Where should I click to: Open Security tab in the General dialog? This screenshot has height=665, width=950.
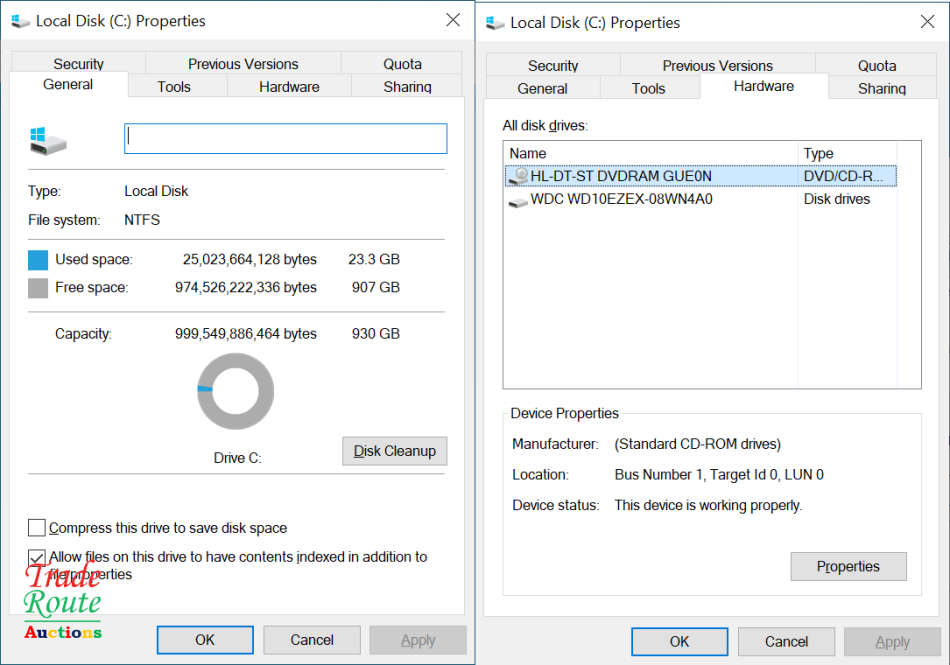(79, 64)
